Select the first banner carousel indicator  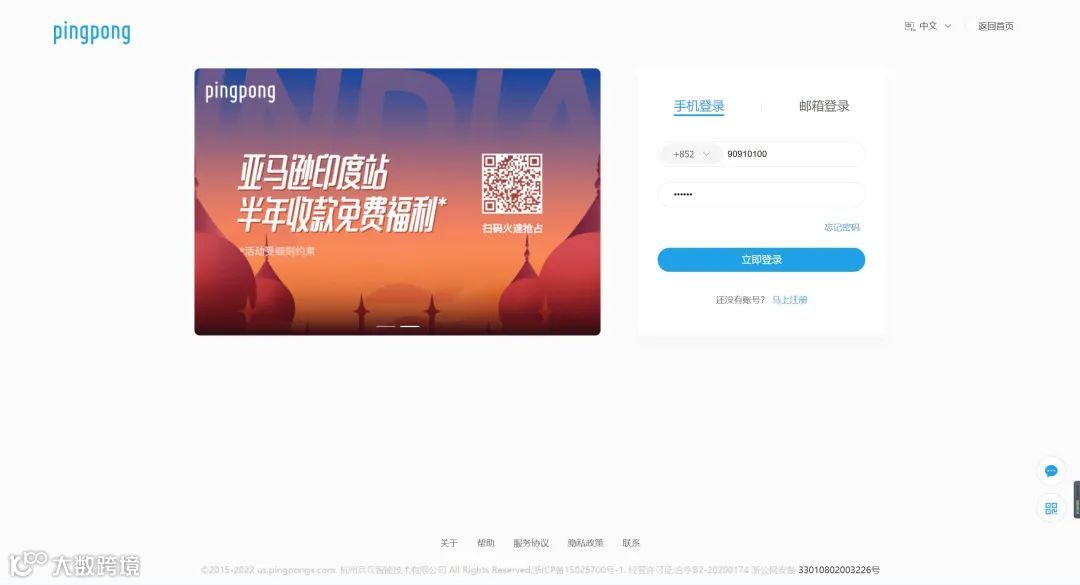point(386,326)
